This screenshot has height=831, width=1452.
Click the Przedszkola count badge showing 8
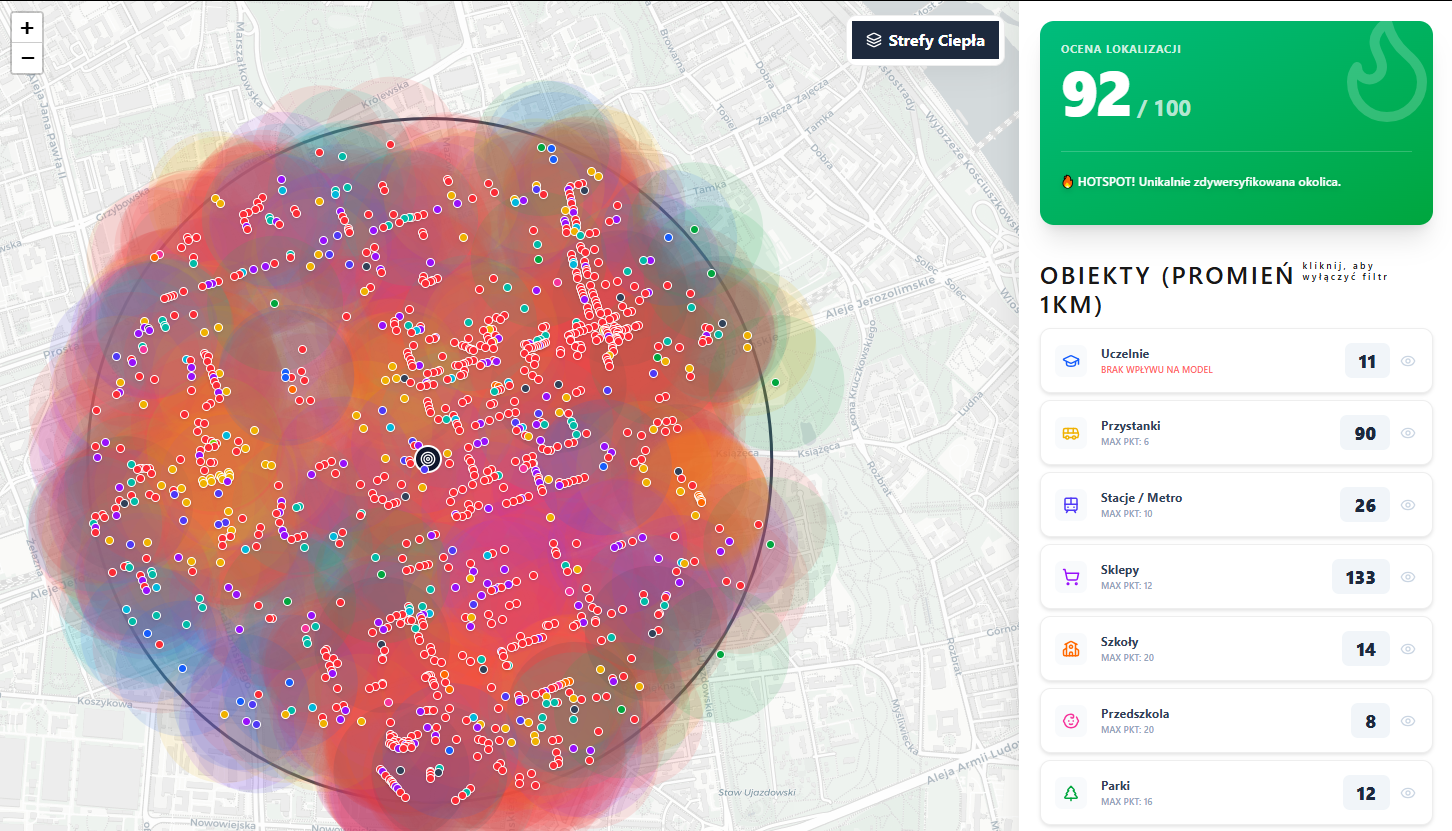tap(1369, 721)
